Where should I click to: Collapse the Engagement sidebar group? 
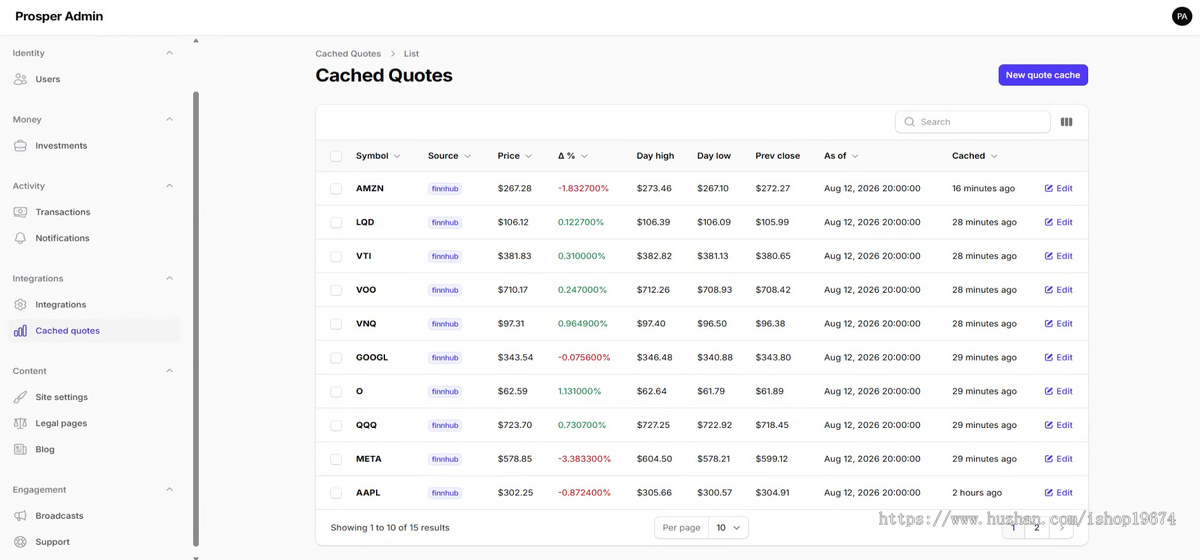click(169, 490)
